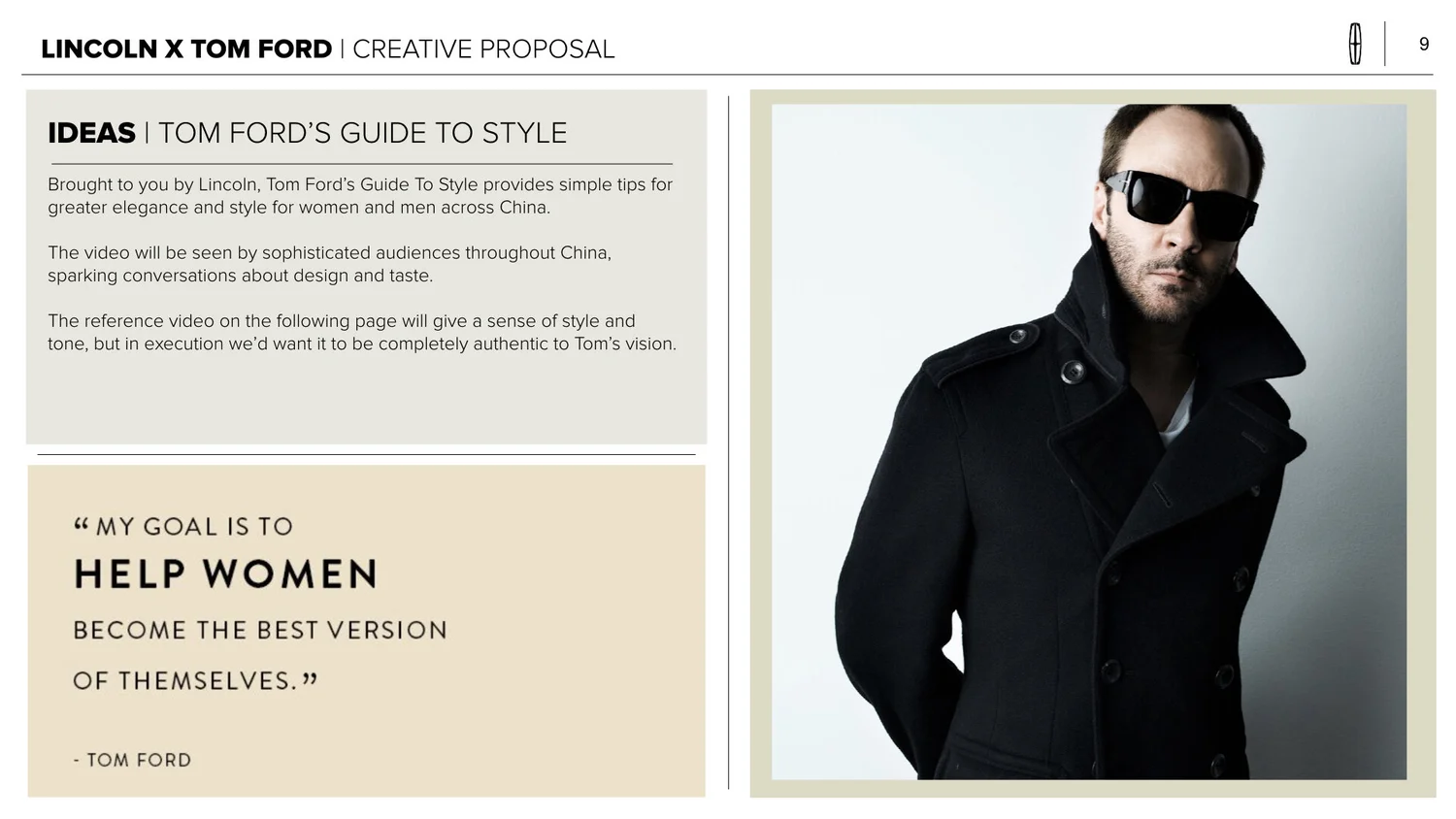The image size is (1456, 819).
Task: Select the BECOME THE BEST VERSION line
Action: [x=260, y=630]
